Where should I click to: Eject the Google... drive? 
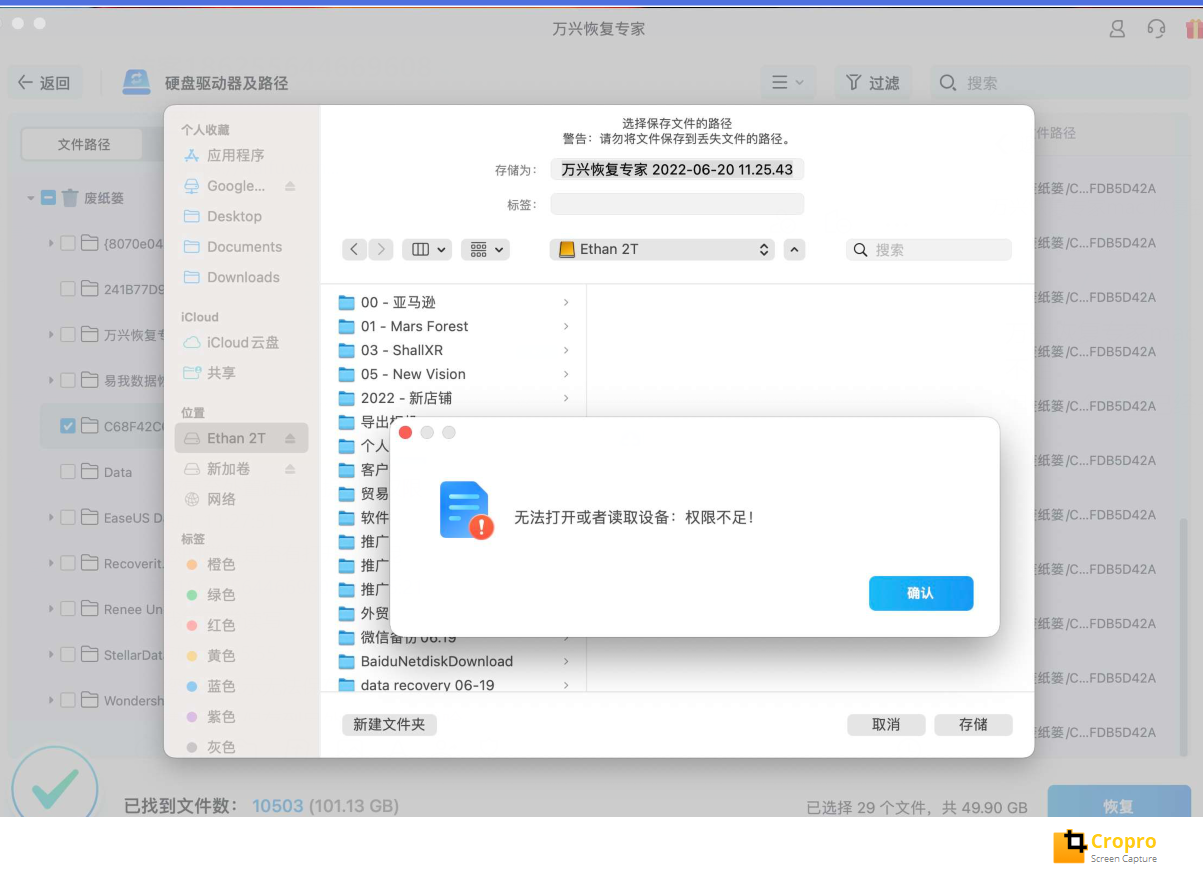290,186
